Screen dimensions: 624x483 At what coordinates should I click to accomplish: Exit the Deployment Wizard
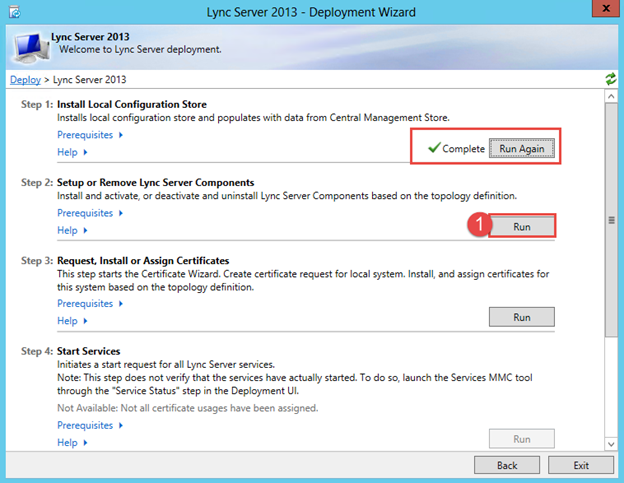[x=581, y=465]
